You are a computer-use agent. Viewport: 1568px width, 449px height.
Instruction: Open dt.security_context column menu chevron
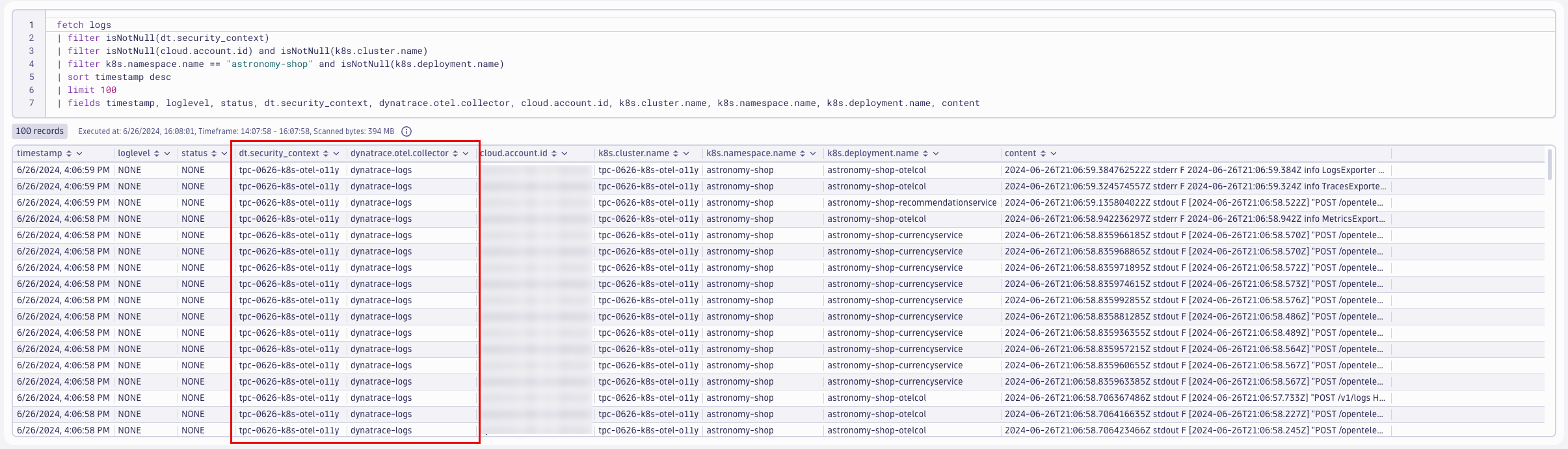pos(336,154)
